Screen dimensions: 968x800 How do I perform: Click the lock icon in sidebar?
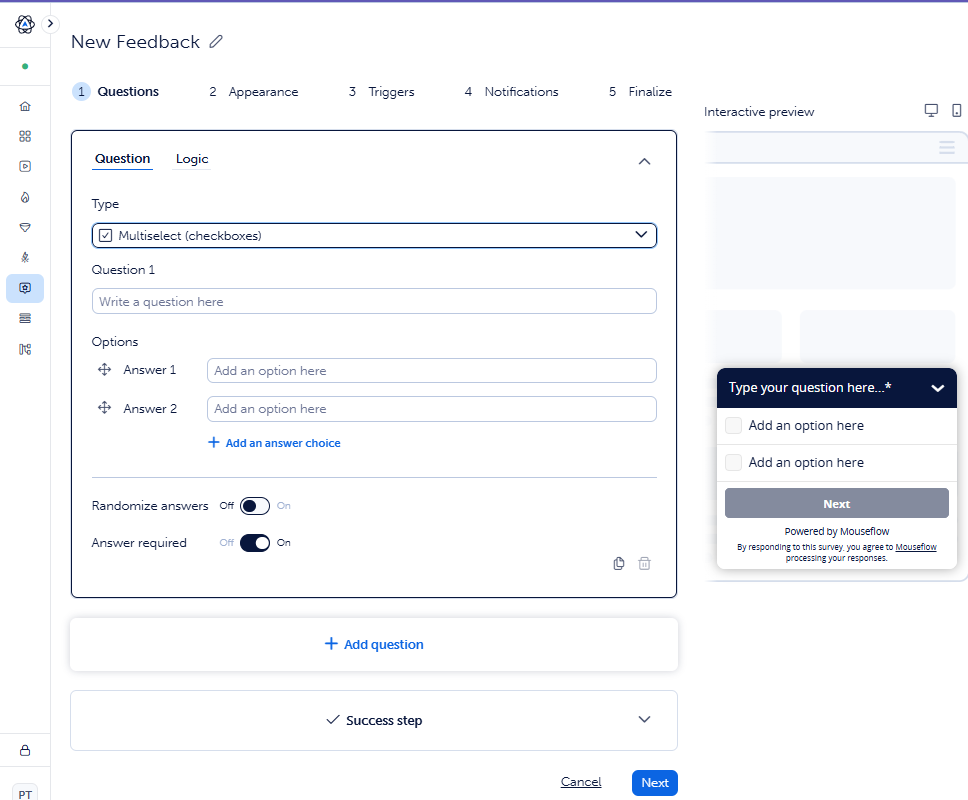[25, 751]
